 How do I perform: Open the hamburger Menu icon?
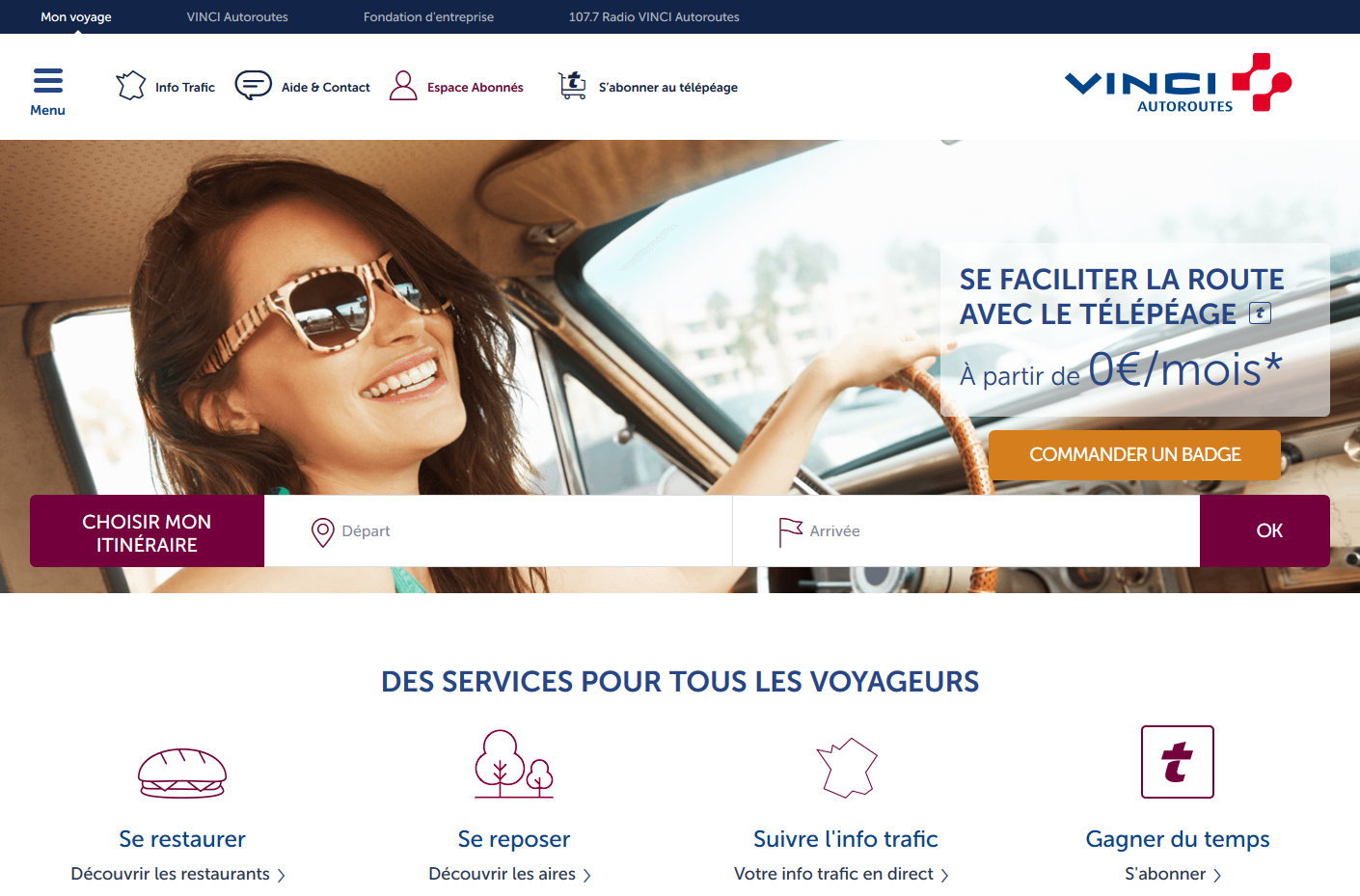47,80
